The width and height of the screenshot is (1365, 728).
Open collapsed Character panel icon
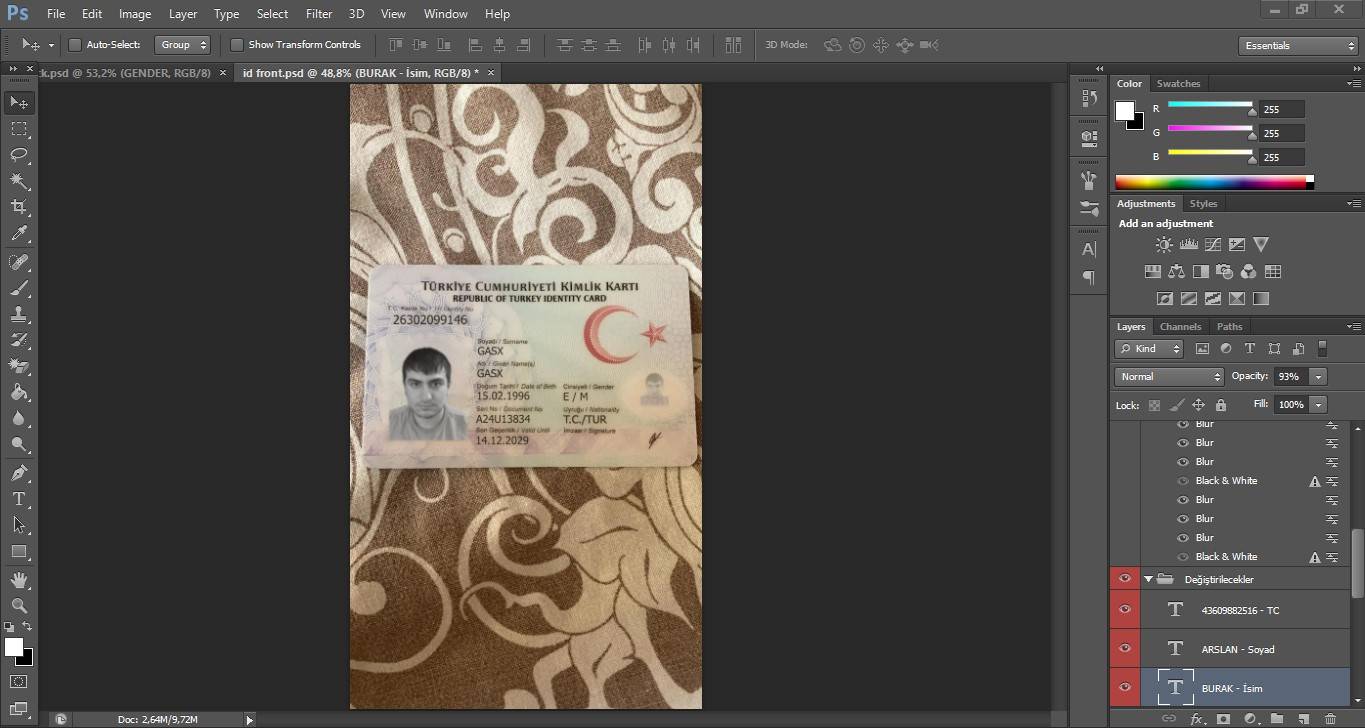(1089, 249)
